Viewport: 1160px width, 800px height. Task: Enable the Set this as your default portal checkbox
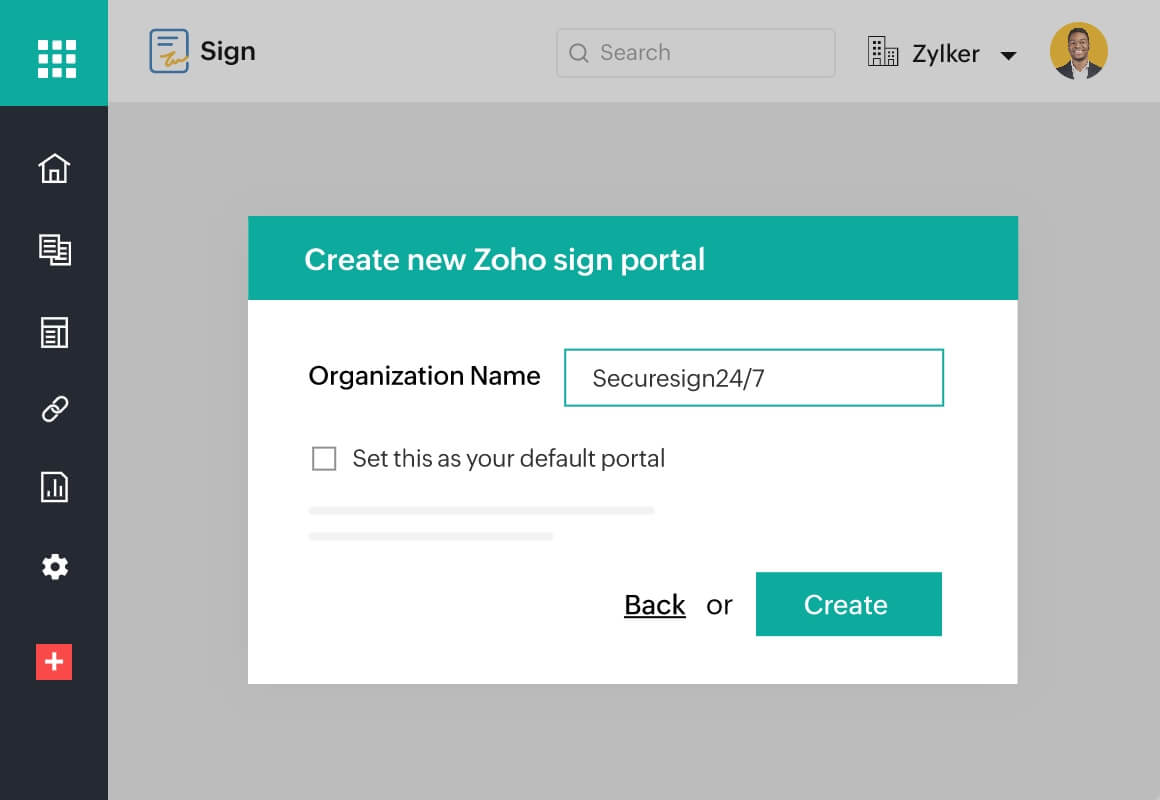324,458
